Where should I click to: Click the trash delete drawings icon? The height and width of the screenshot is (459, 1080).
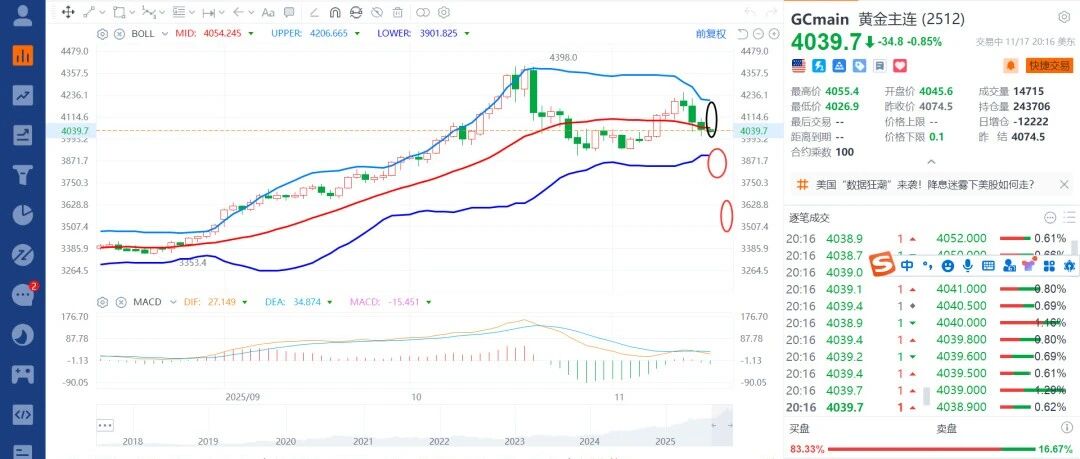pyautogui.click(x=397, y=12)
